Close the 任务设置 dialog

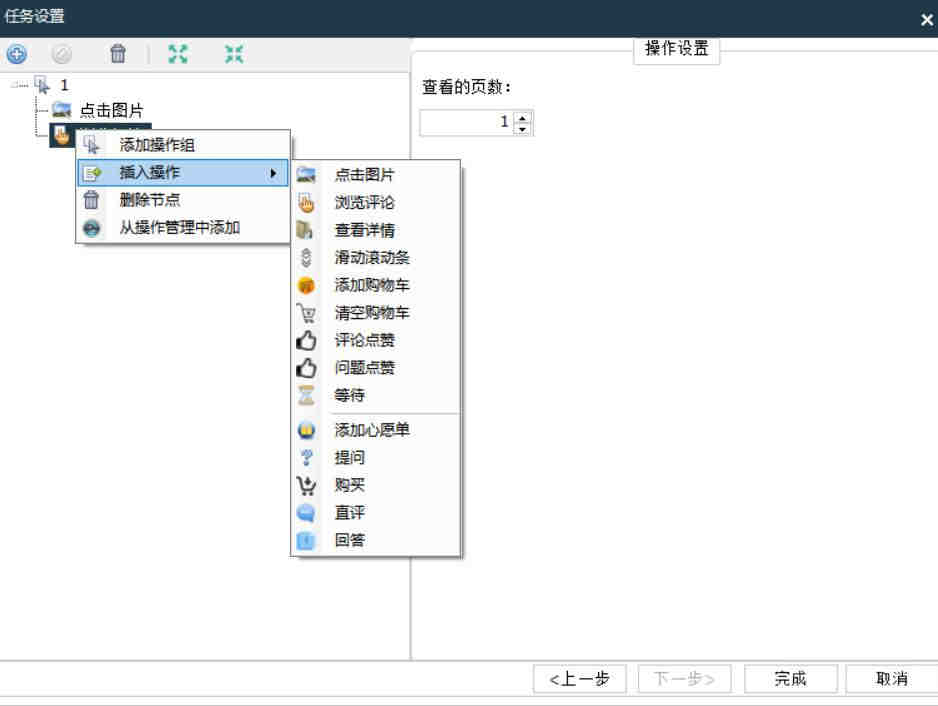(x=927, y=20)
